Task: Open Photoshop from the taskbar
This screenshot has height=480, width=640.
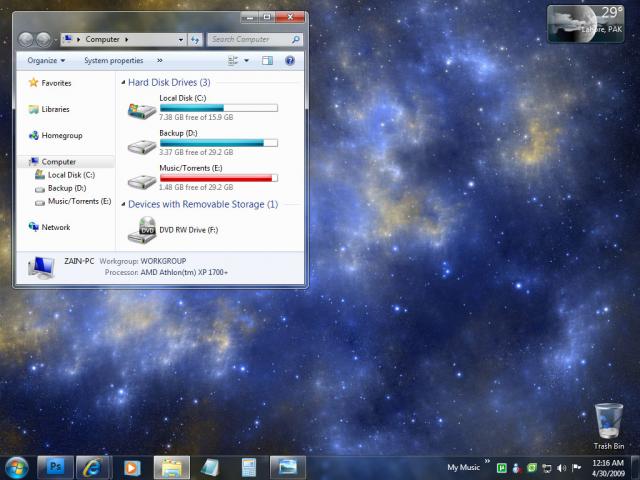Action: 54,467
